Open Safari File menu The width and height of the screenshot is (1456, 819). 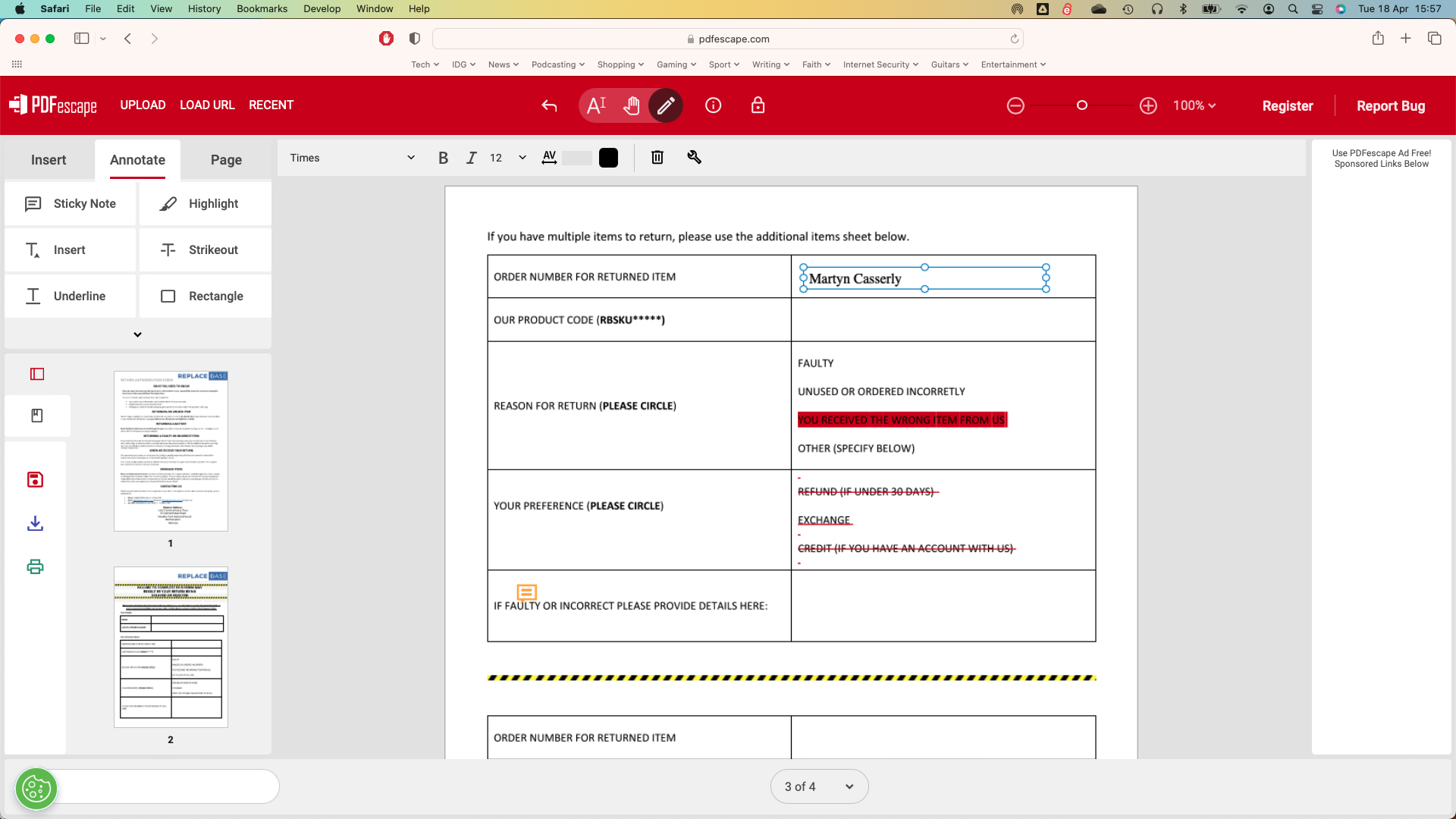coord(93,8)
